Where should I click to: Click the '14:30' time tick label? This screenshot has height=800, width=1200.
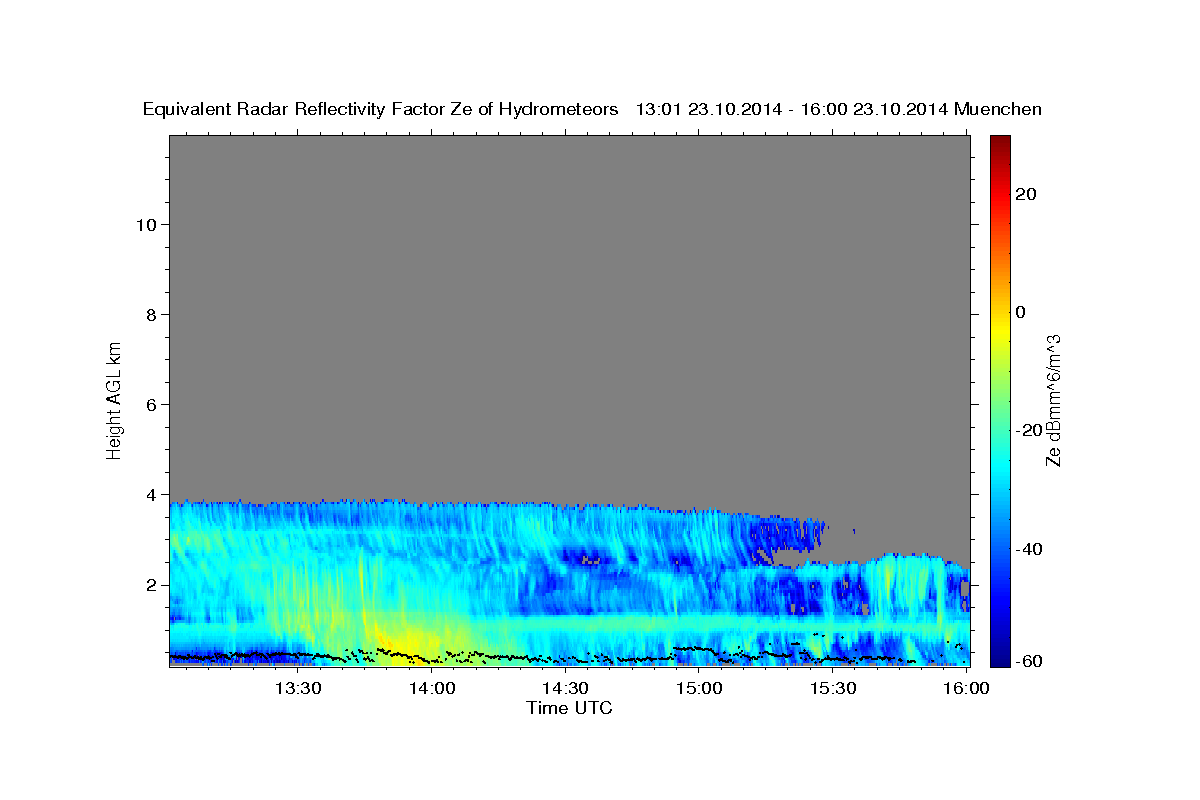point(565,689)
